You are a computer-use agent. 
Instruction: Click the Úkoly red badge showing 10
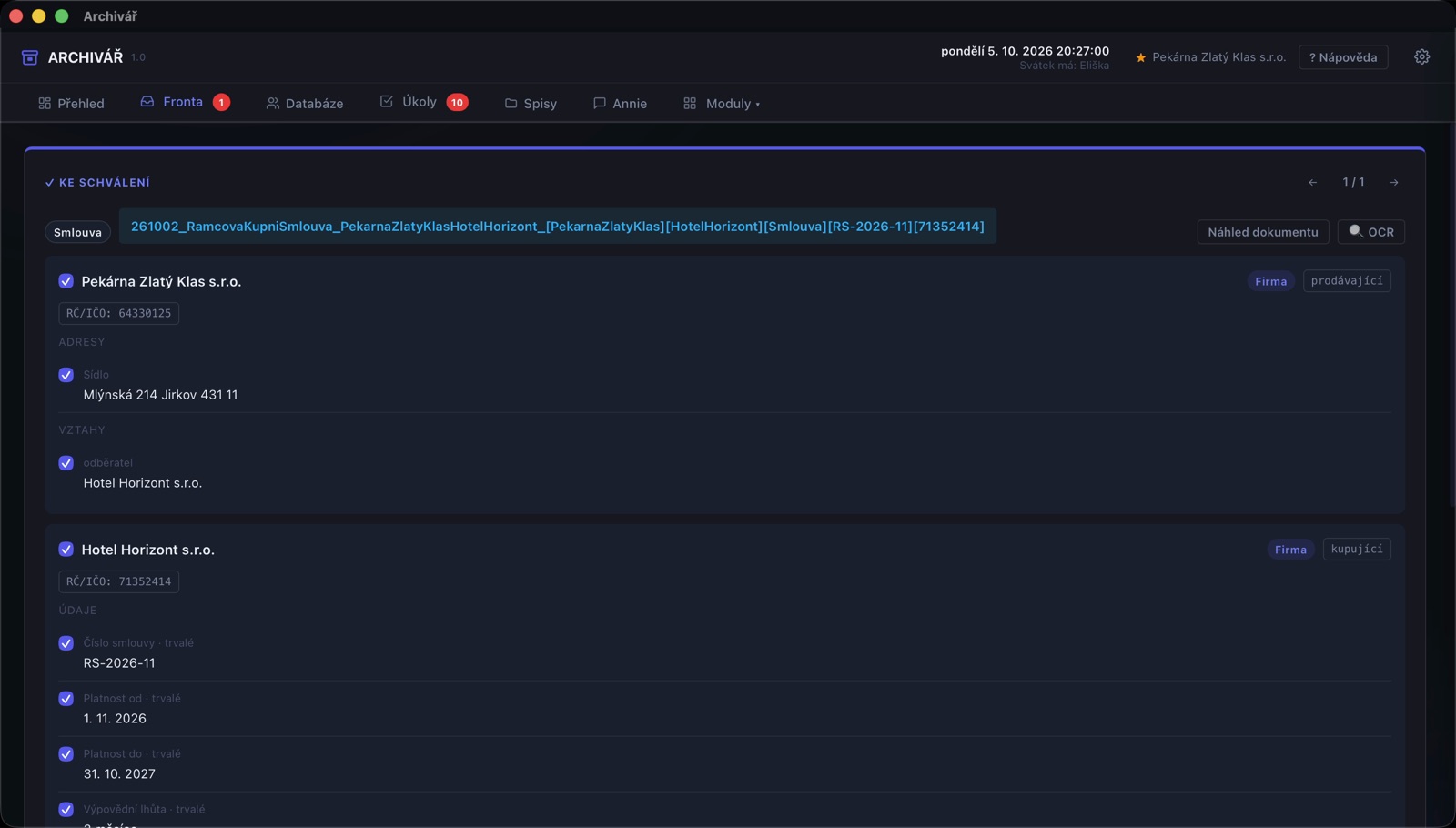(457, 102)
